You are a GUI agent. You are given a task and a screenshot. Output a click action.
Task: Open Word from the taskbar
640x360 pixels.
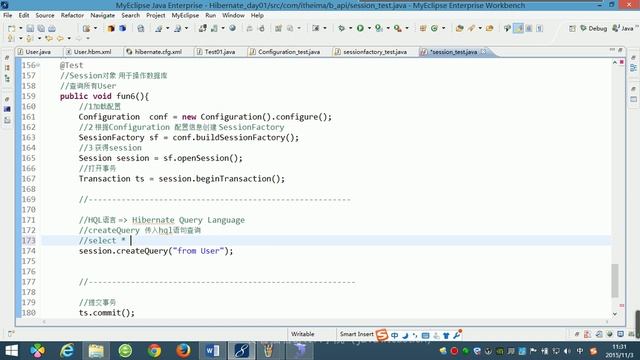[x=212, y=351]
